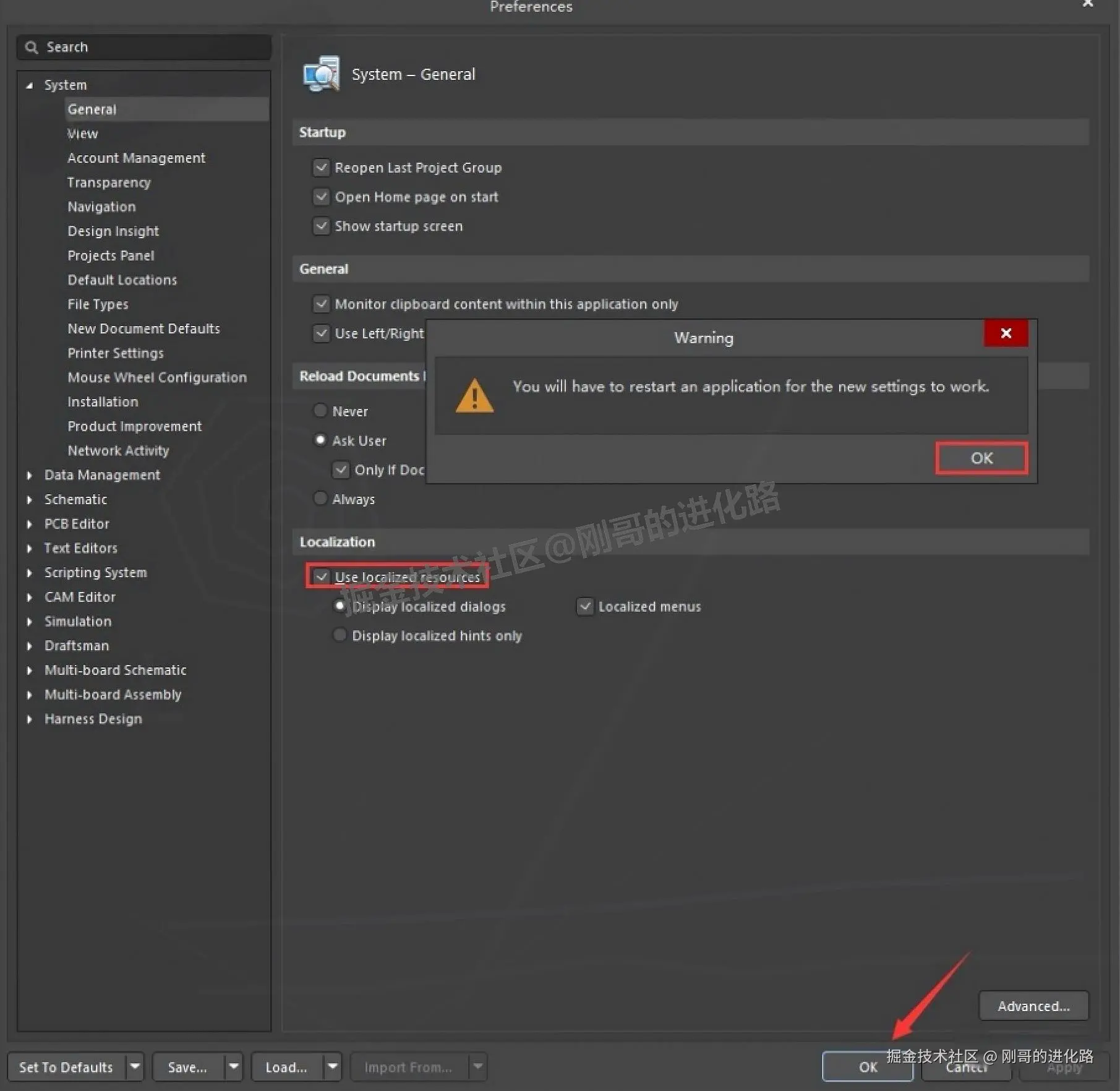Collapse the System tree node
Image resolution: width=1120 pixels, height=1091 pixels.
pyautogui.click(x=29, y=85)
